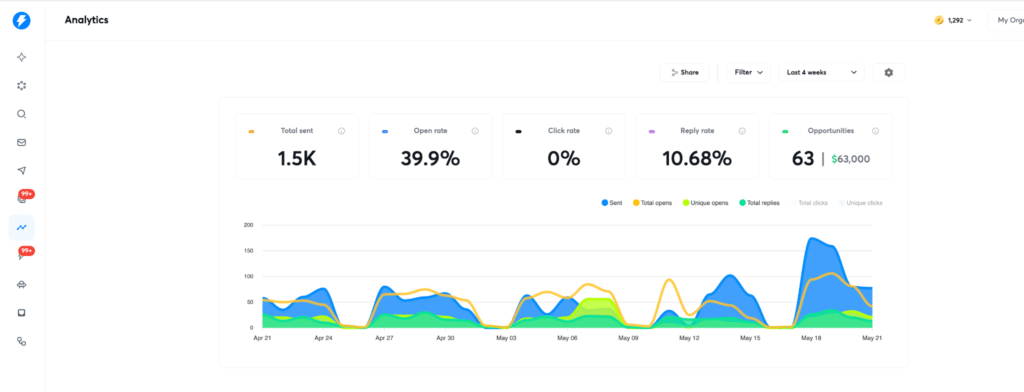
Task: Open the sparkle Copilot icon in sidebar
Action: click(22, 57)
